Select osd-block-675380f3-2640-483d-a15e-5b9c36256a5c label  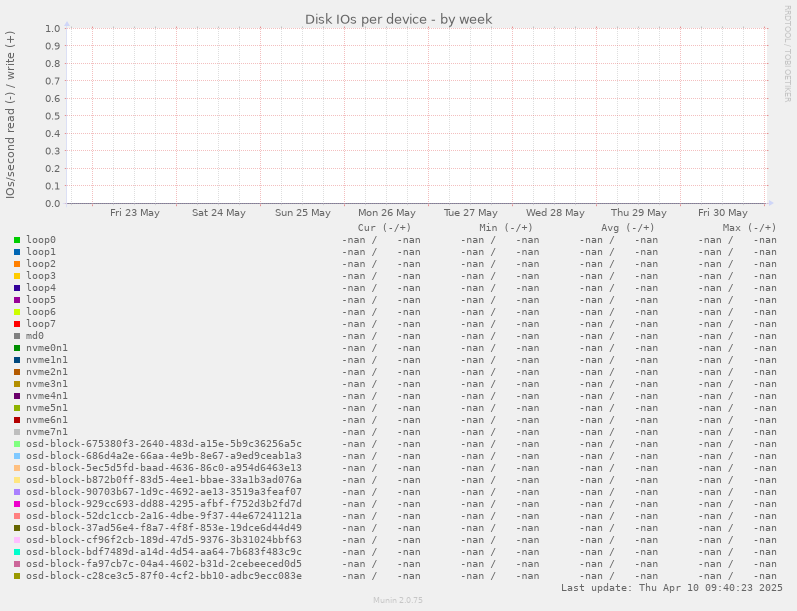pos(164,444)
